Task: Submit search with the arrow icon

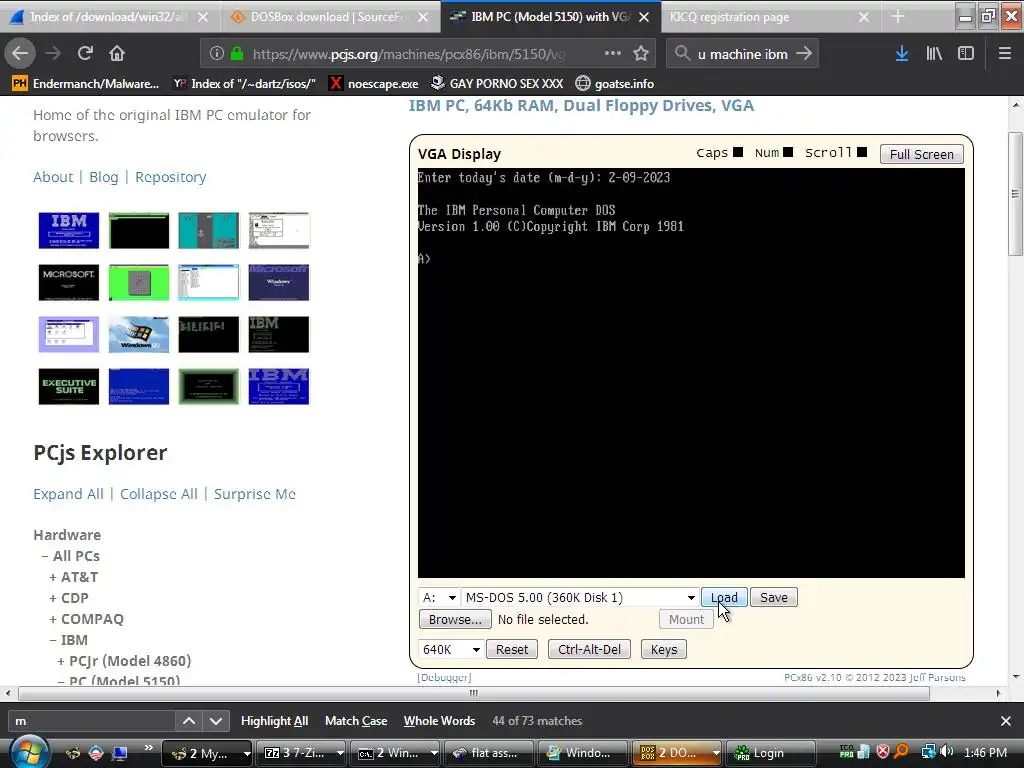Action: click(805, 54)
